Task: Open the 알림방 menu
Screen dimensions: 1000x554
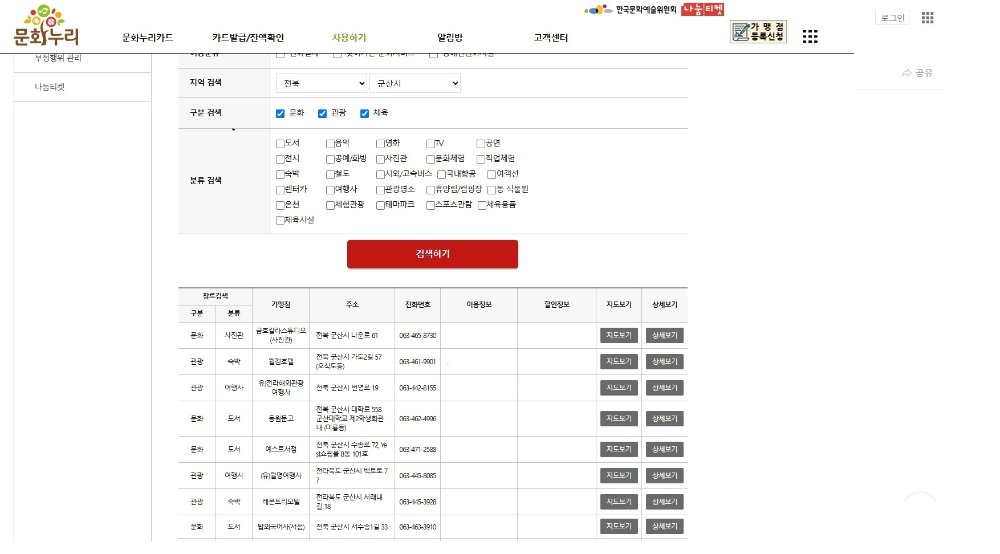Action: (x=450, y=38)
